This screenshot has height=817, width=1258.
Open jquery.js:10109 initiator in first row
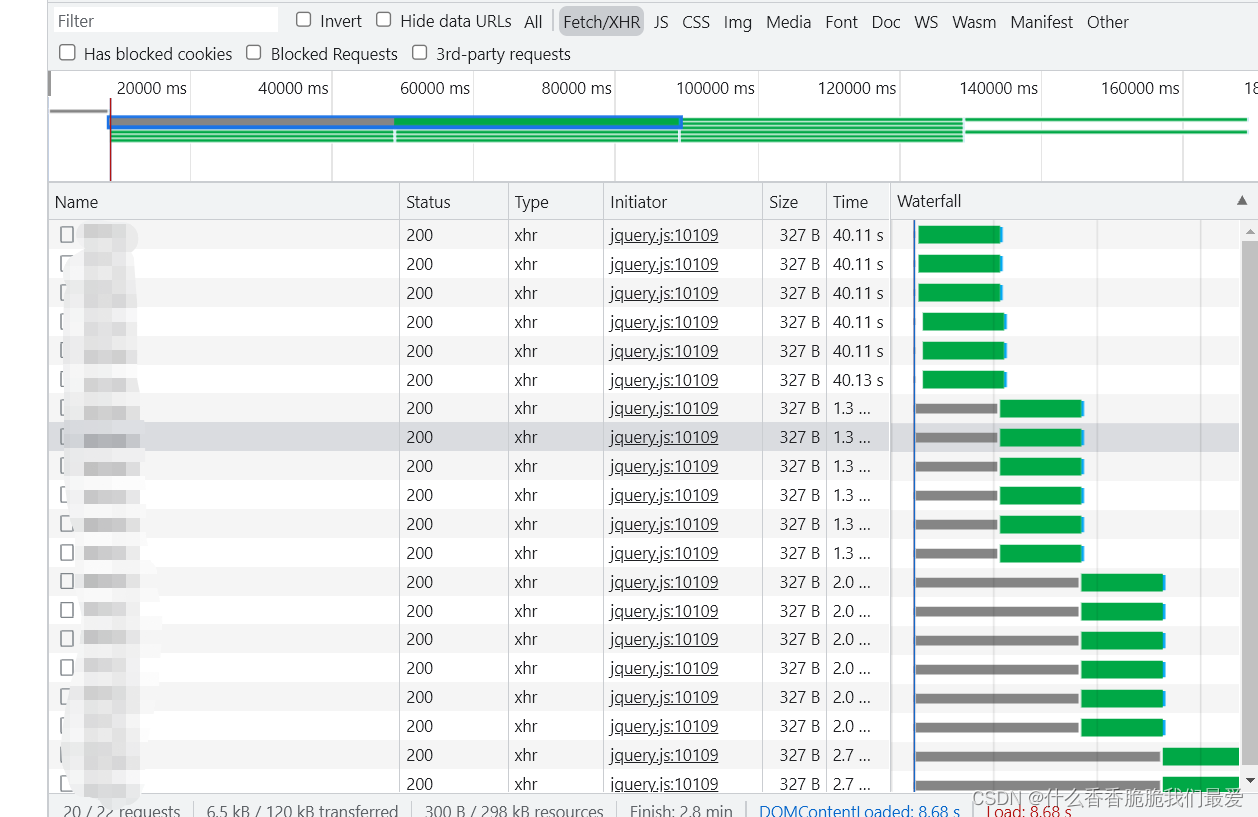click(664, 236)
